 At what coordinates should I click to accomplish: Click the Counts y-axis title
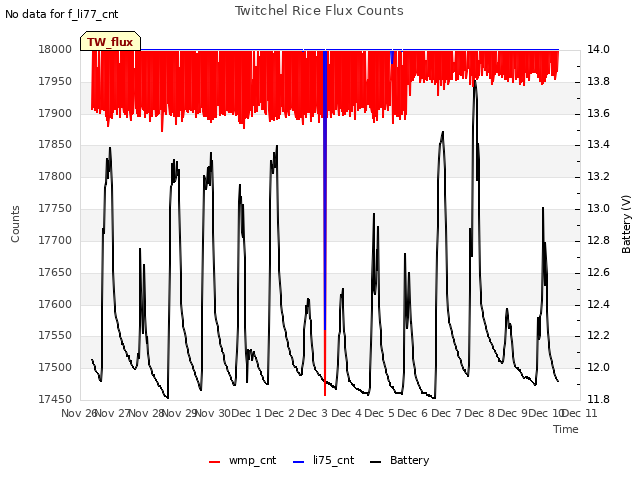tap(15, 224)
